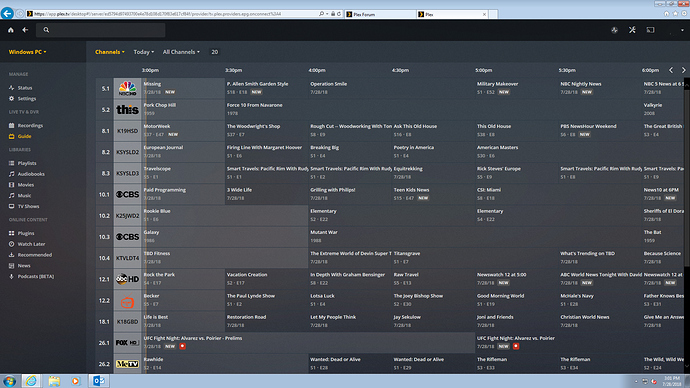
Task: Open CSI: Miami listing
Action: [558, 194]
